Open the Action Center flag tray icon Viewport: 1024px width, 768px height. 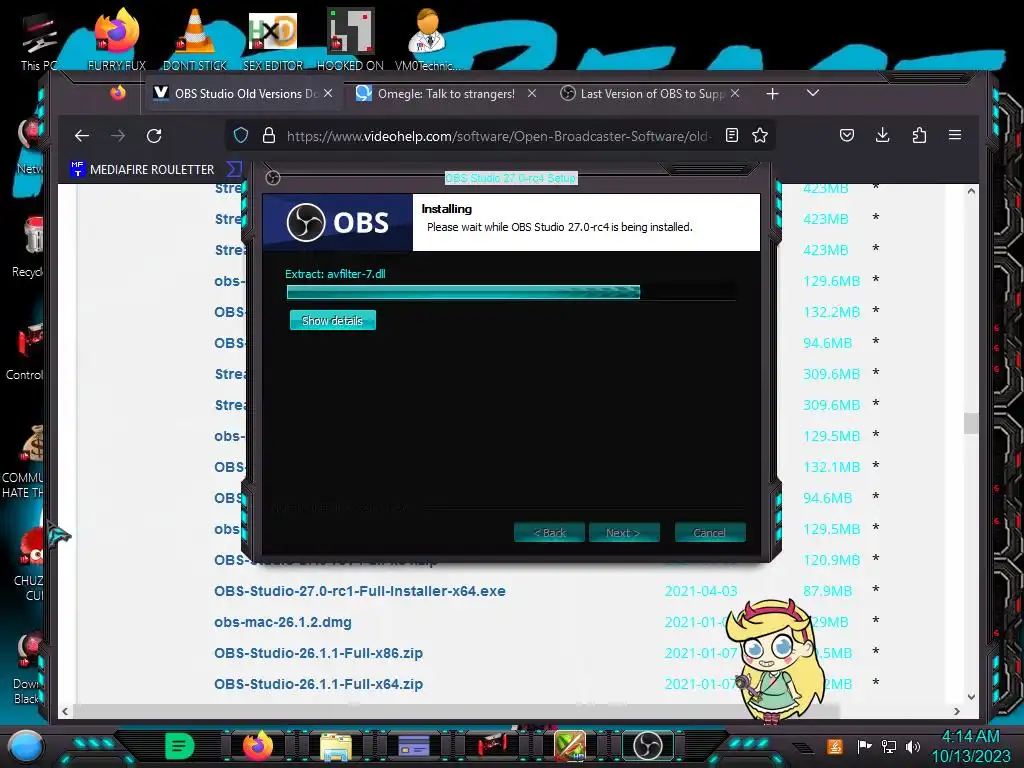coord(865,746)
